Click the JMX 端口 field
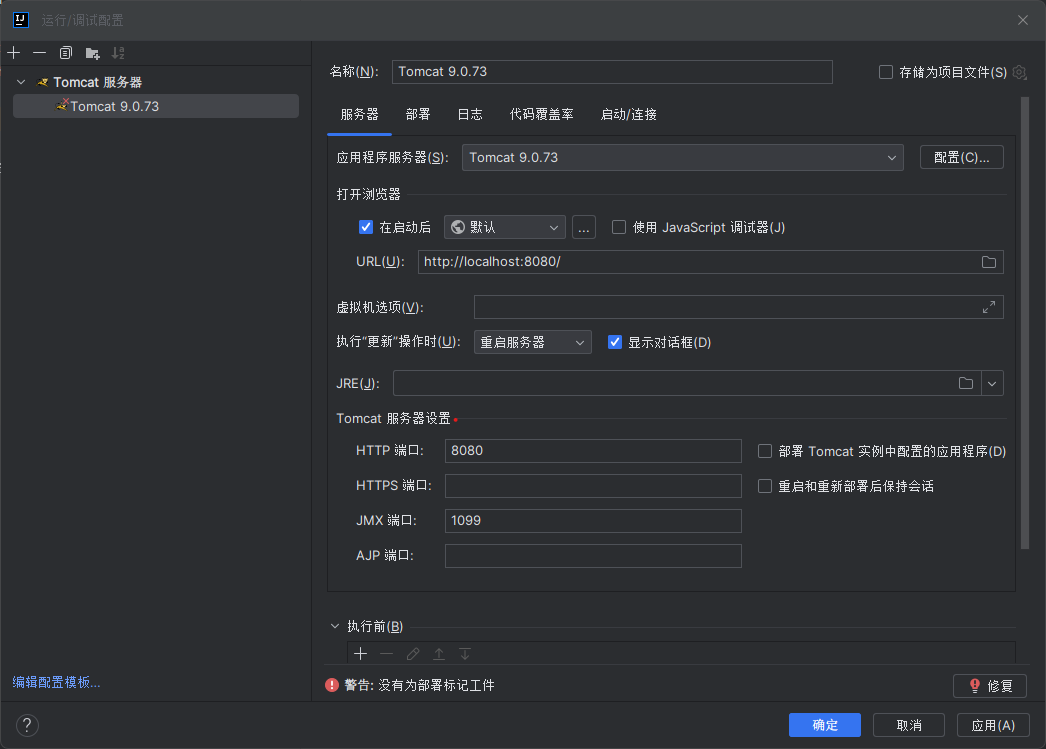The image size is (1046, 749). [593, 521]
